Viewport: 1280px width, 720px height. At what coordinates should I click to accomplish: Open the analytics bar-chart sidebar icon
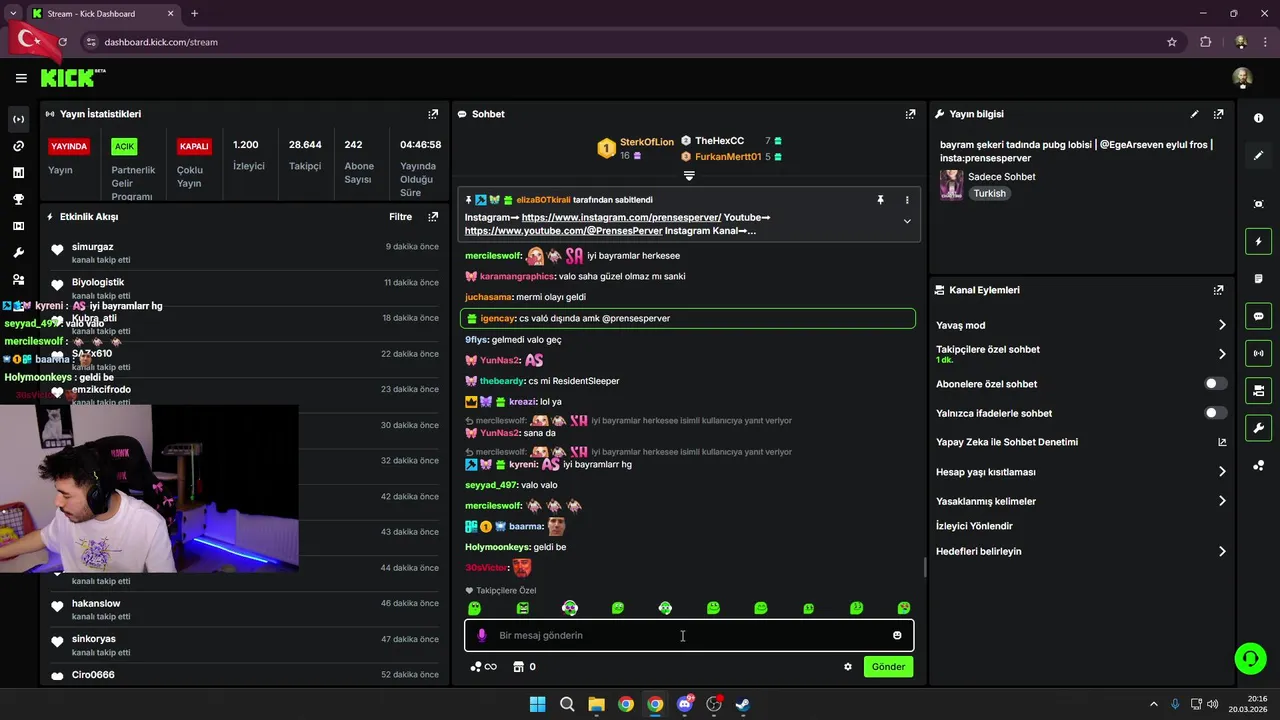point(18,173)
